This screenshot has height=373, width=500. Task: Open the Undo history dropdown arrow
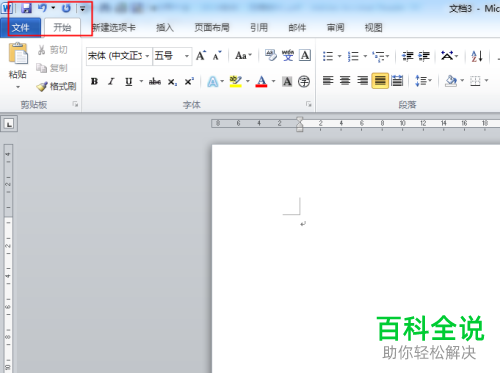click(x=53, y=8)
